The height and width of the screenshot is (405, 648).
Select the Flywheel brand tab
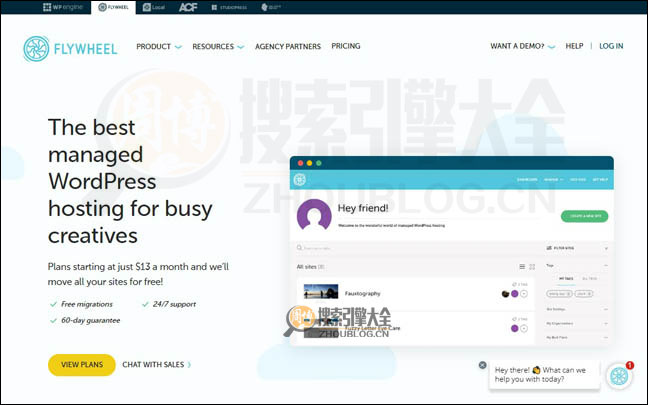(x=113, y=7)
